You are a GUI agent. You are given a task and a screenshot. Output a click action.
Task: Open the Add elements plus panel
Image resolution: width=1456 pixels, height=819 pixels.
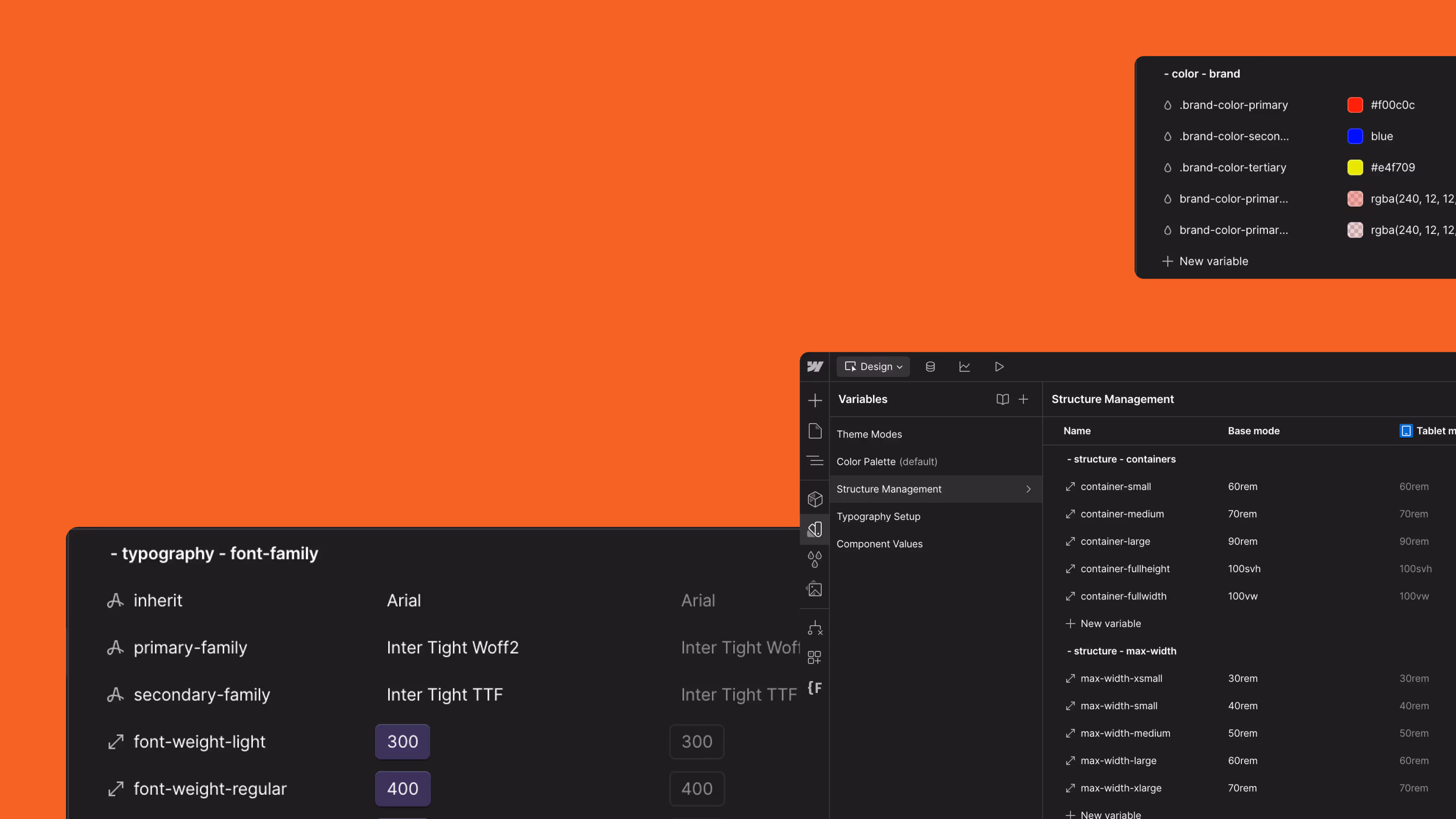tap(814, 401)
